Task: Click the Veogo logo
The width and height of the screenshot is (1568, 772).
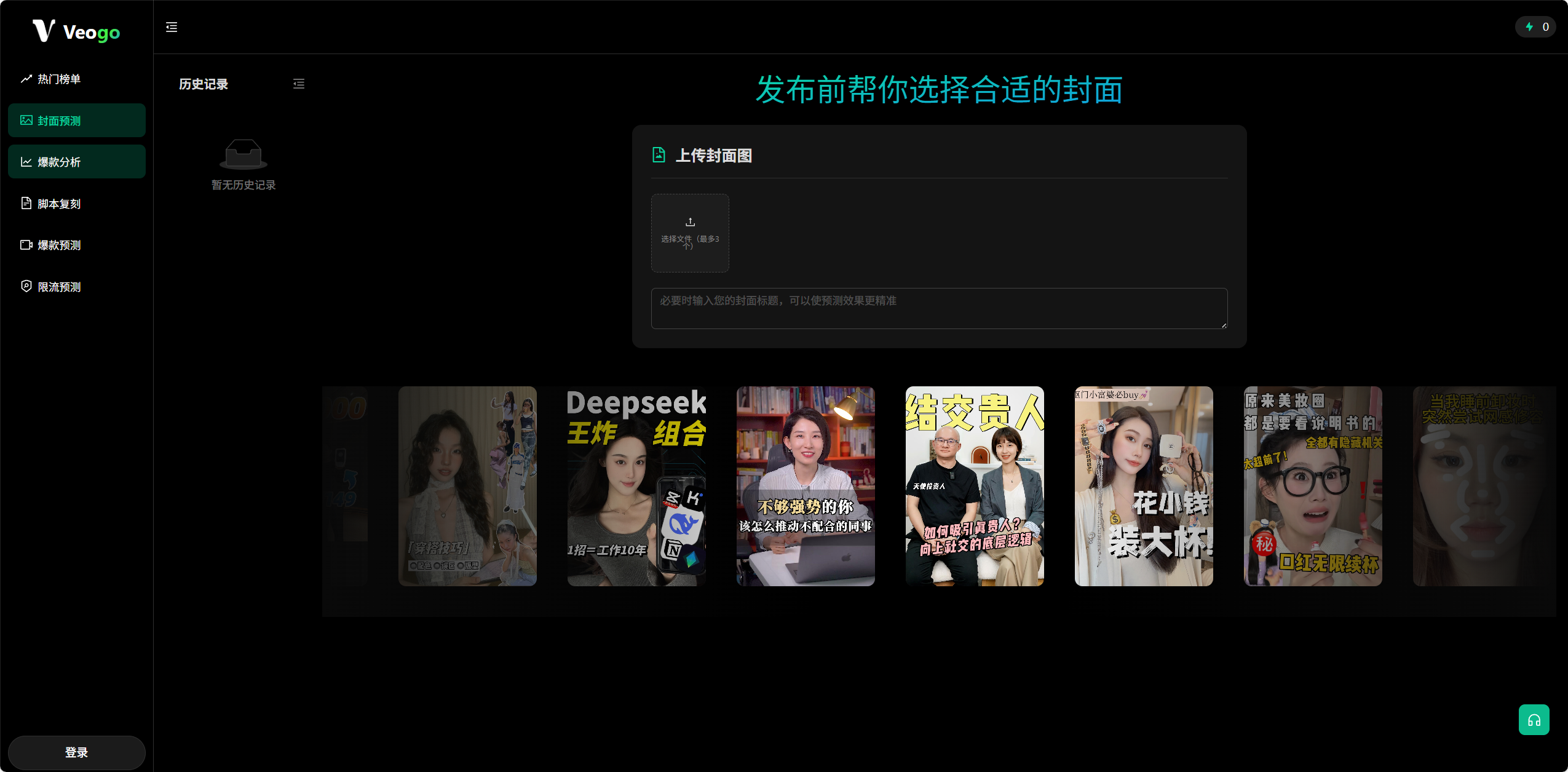Action: (x=76, y=31)
